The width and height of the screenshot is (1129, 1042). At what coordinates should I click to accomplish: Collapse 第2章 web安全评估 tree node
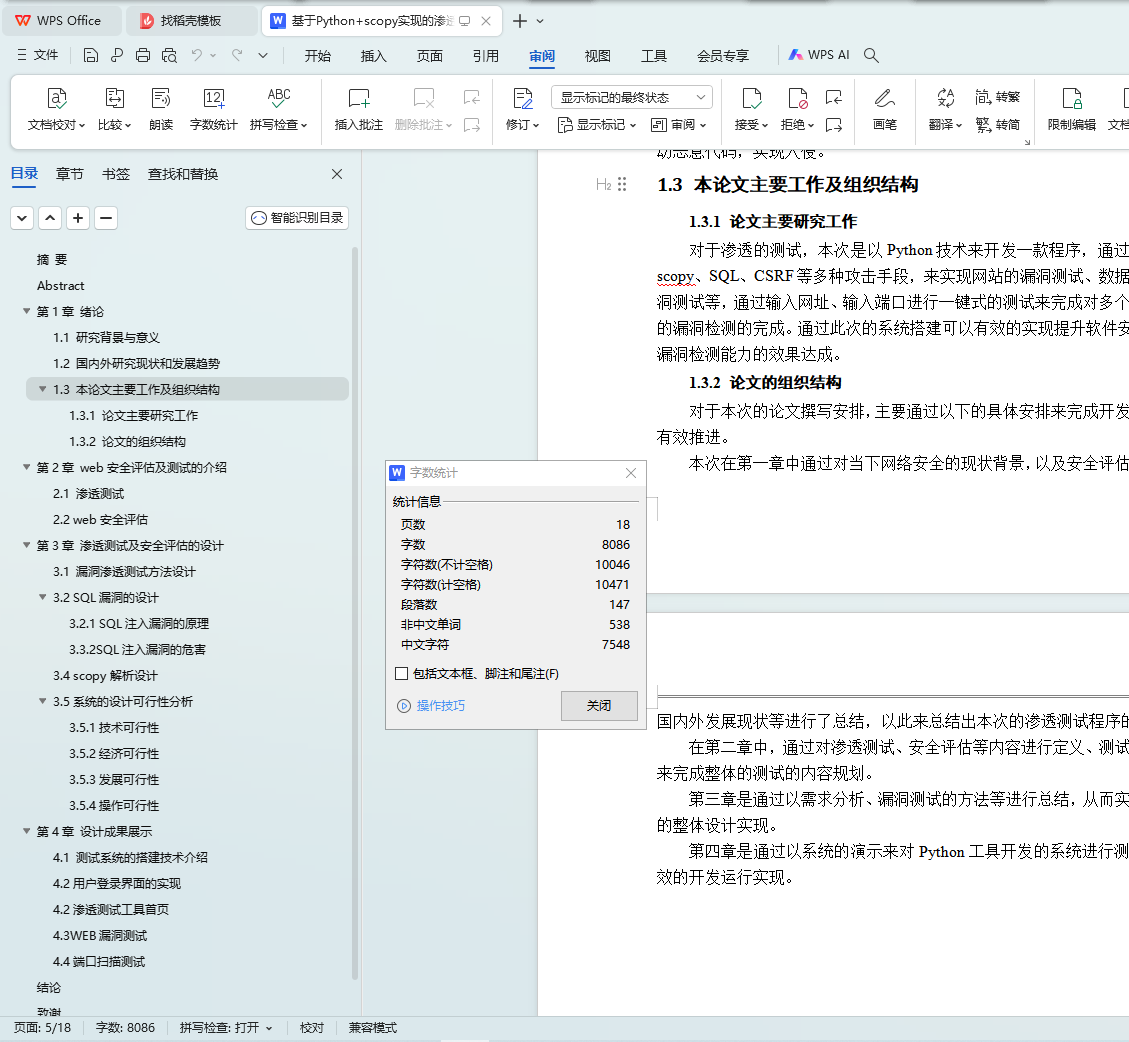[27, 467]
